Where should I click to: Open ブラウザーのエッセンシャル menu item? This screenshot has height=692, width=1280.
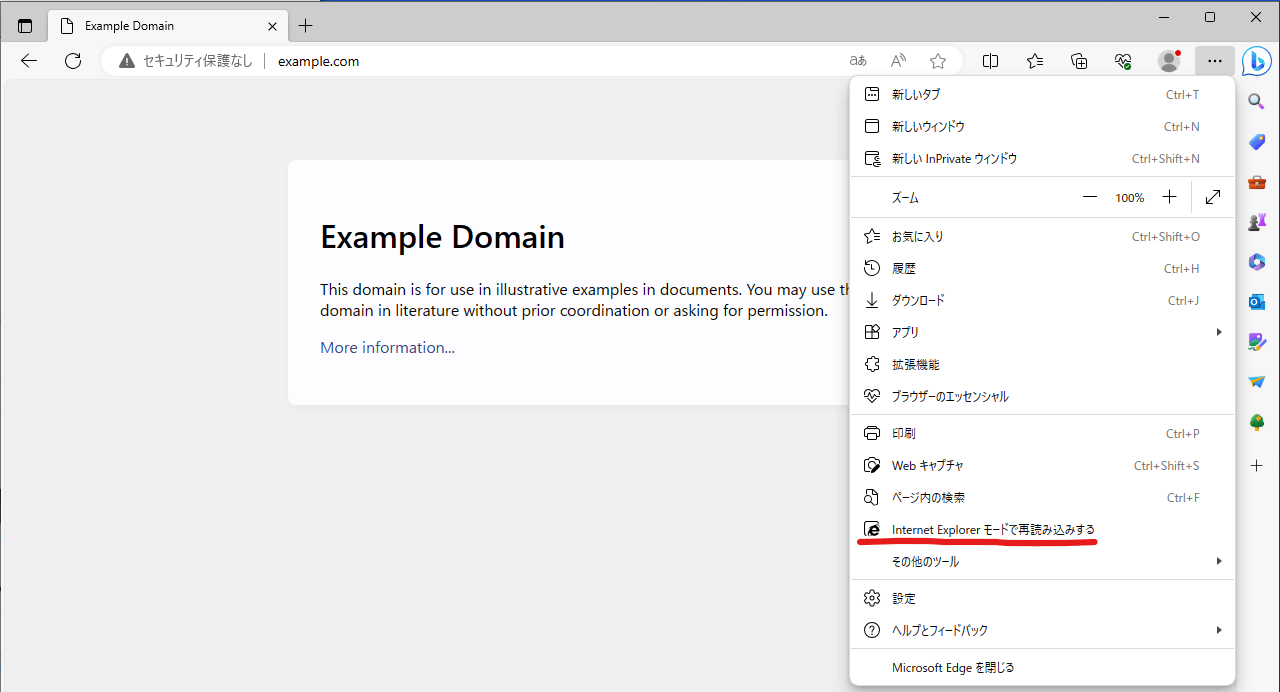tap(1042, 397)
